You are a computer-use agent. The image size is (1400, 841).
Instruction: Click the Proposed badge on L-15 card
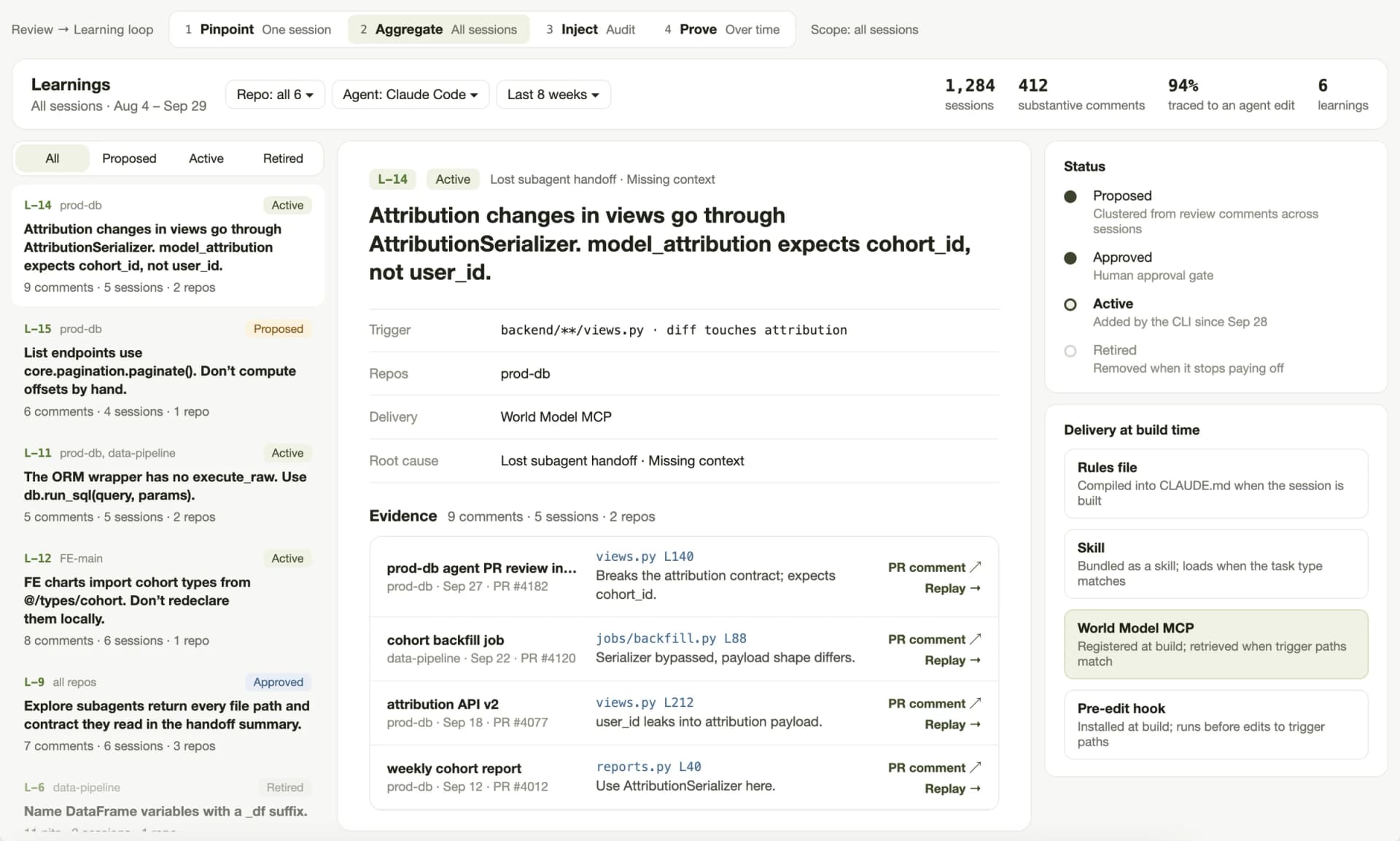click(278, 329)
